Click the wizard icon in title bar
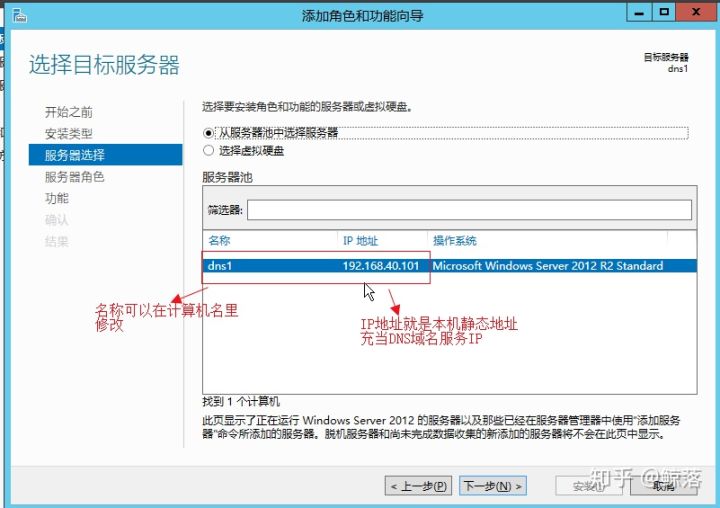Viewport: 720px width, 508px height. 20,16
